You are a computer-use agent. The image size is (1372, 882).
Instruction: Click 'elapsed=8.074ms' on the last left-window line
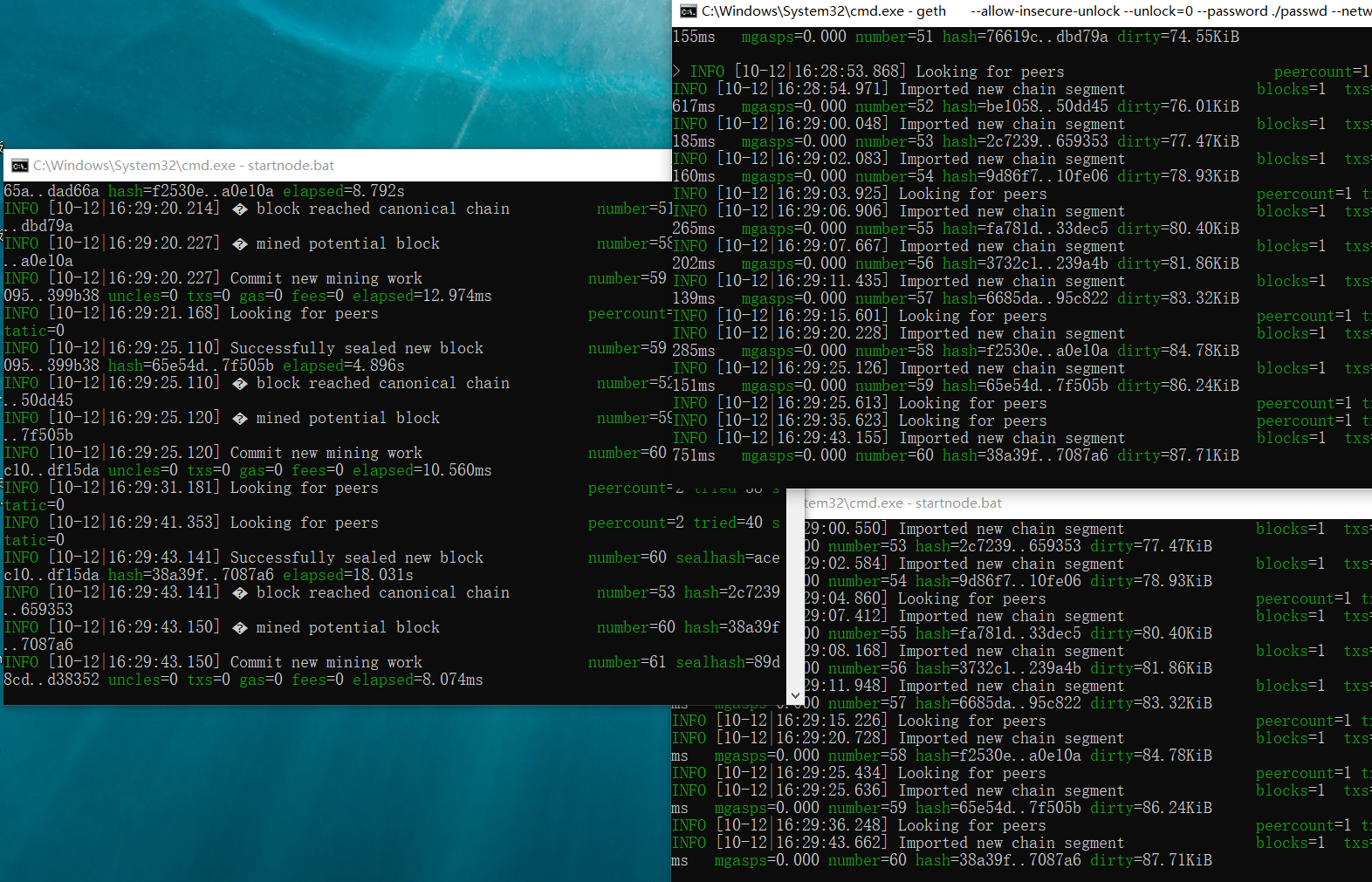418,680
